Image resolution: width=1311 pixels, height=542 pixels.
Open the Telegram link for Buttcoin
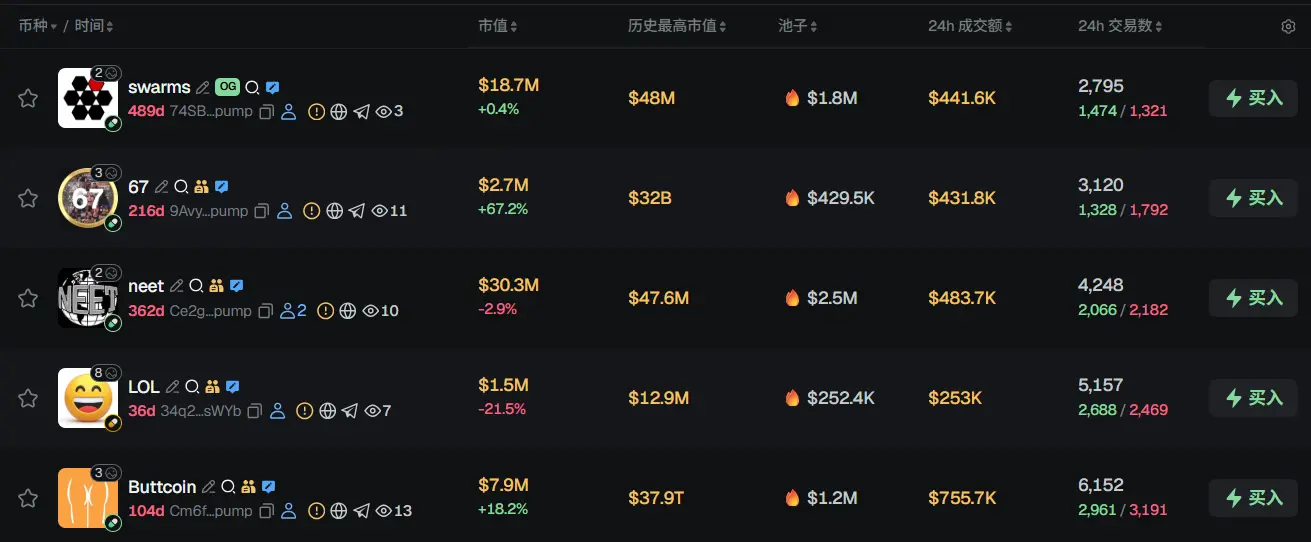[362, 511]
